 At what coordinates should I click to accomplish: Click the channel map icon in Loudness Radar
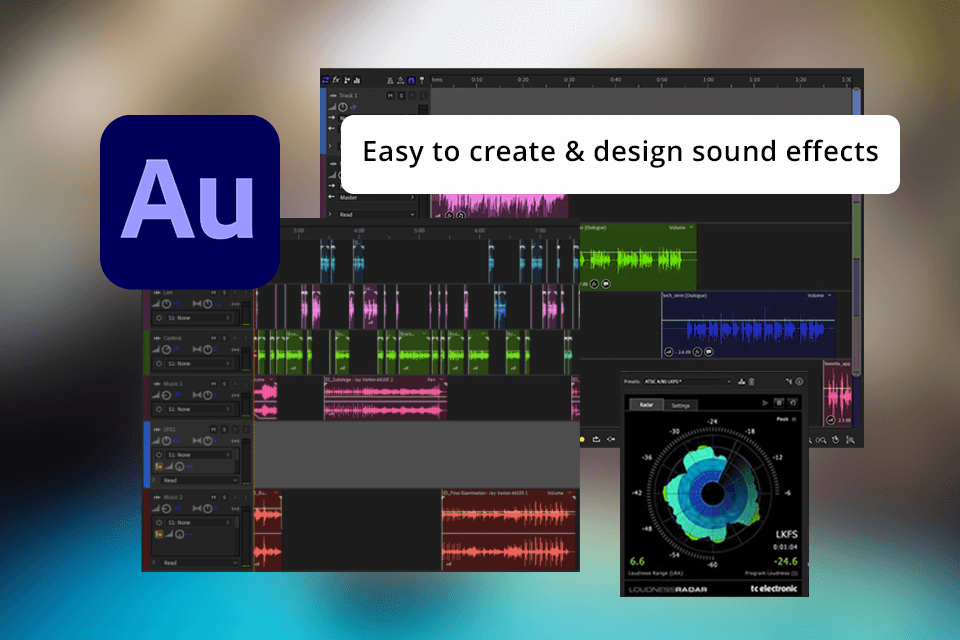tap(789, 382)
